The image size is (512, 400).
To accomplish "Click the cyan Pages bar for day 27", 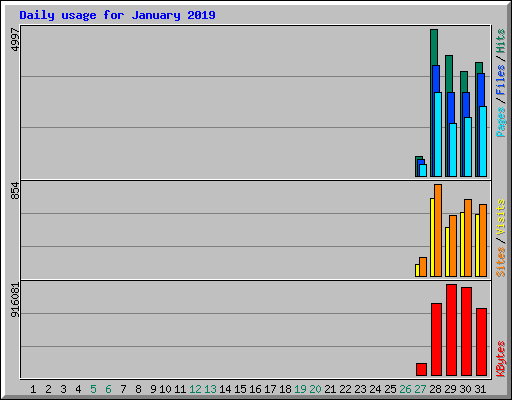I will tap(423, 170).
